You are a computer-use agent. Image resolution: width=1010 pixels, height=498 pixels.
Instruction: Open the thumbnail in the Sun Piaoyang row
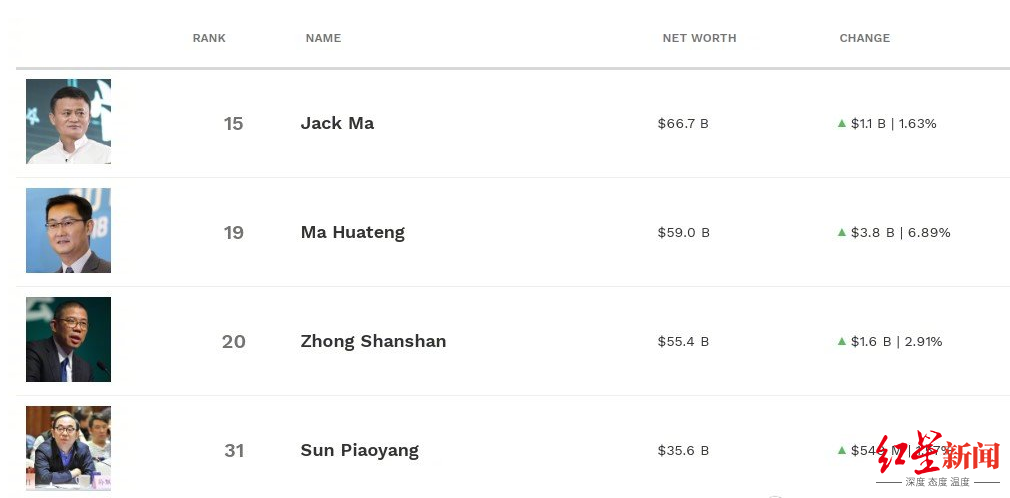(x=68, y=447)
